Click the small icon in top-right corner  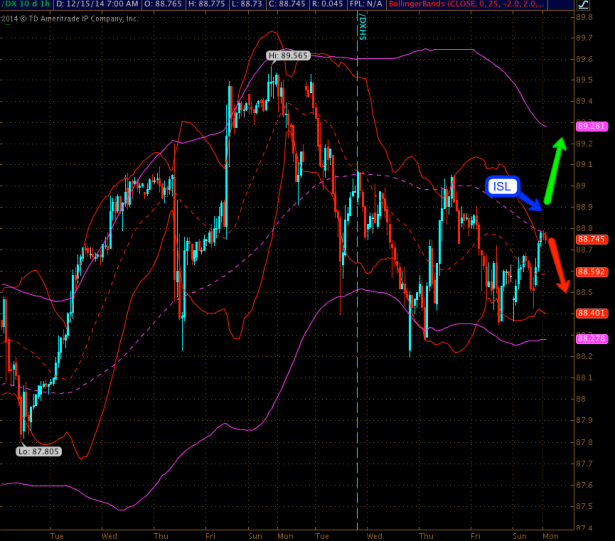point(606,6)
